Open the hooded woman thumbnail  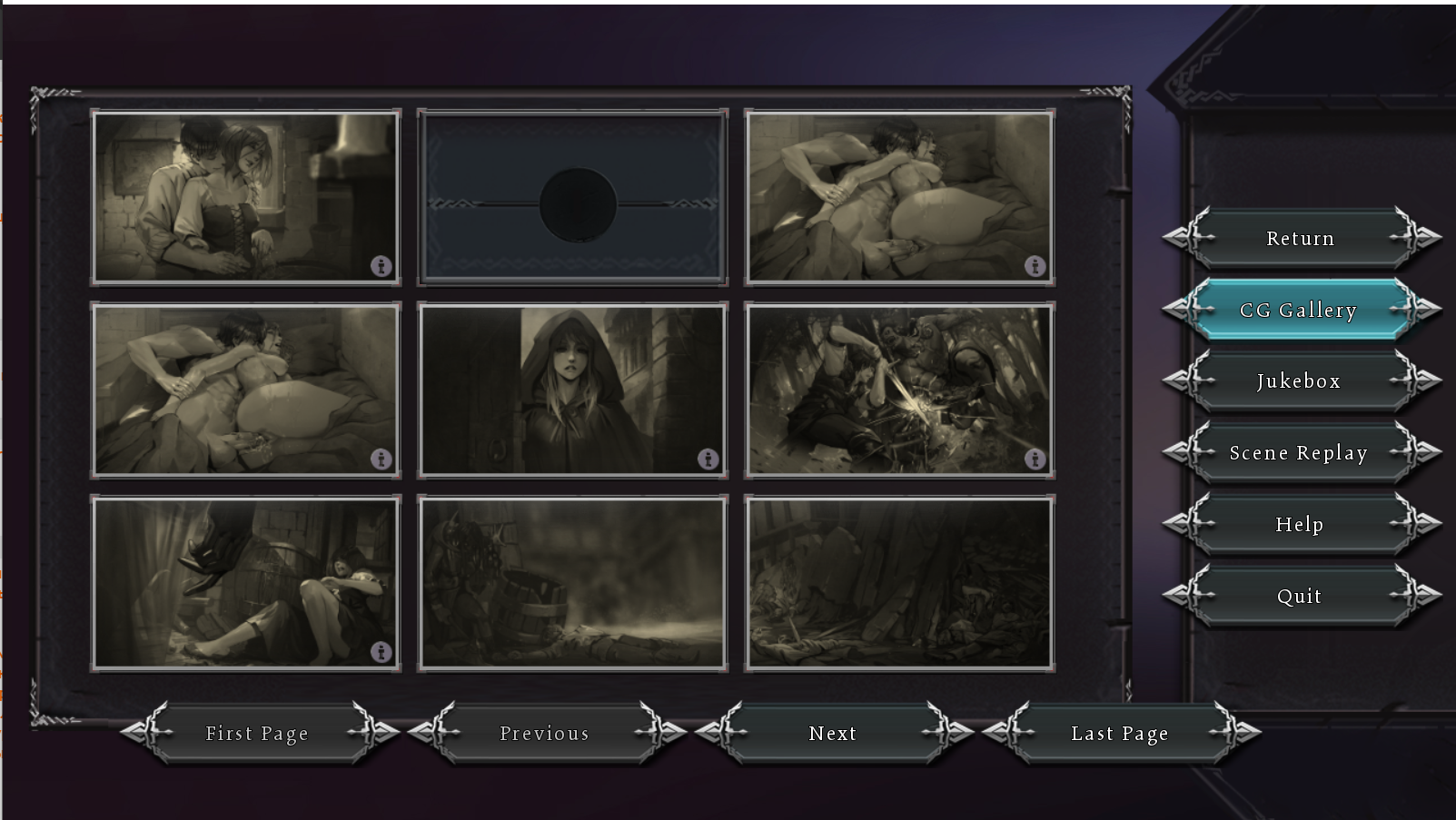coord(573,390)
